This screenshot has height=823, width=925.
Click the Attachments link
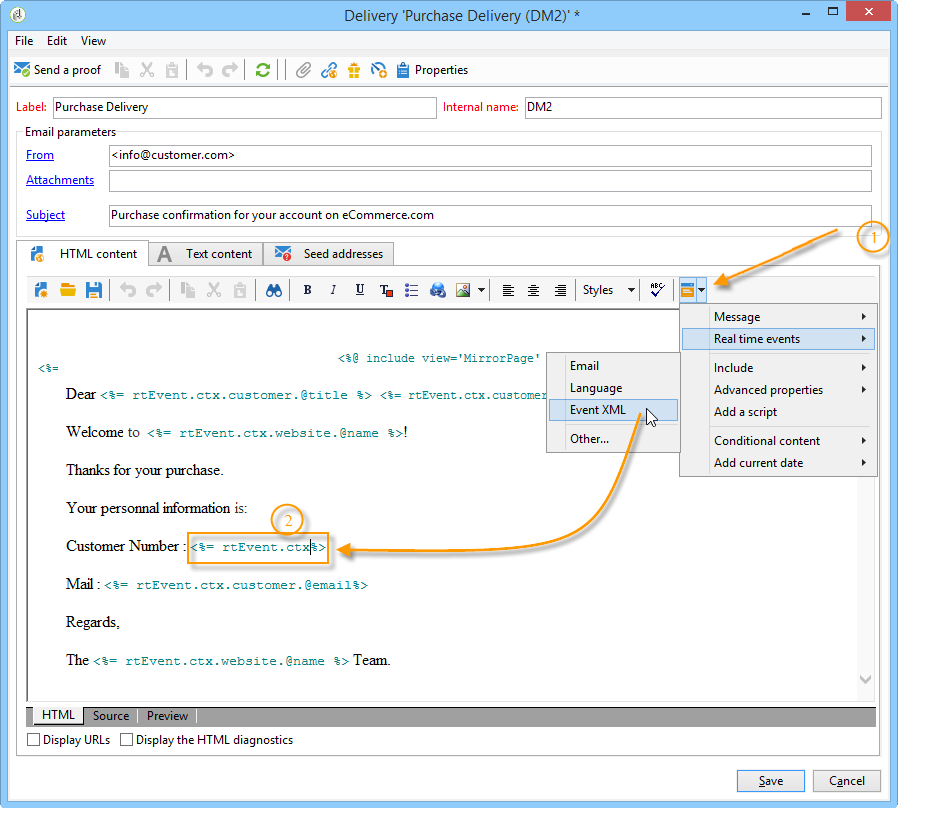click(x=60, y=180)
